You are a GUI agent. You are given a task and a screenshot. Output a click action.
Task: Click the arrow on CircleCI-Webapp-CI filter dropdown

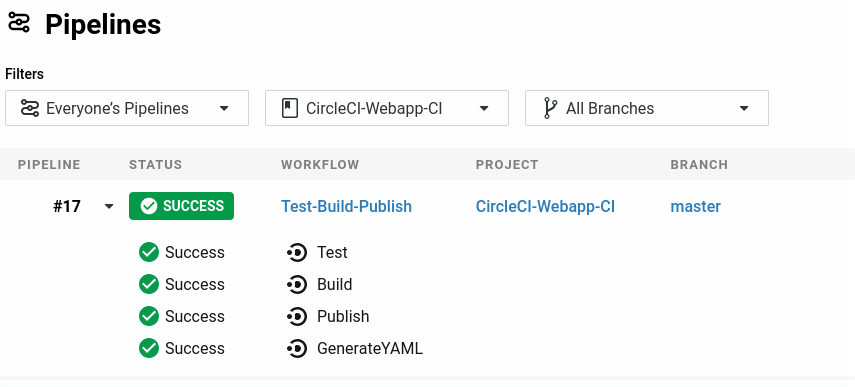(x=484, y=108)
